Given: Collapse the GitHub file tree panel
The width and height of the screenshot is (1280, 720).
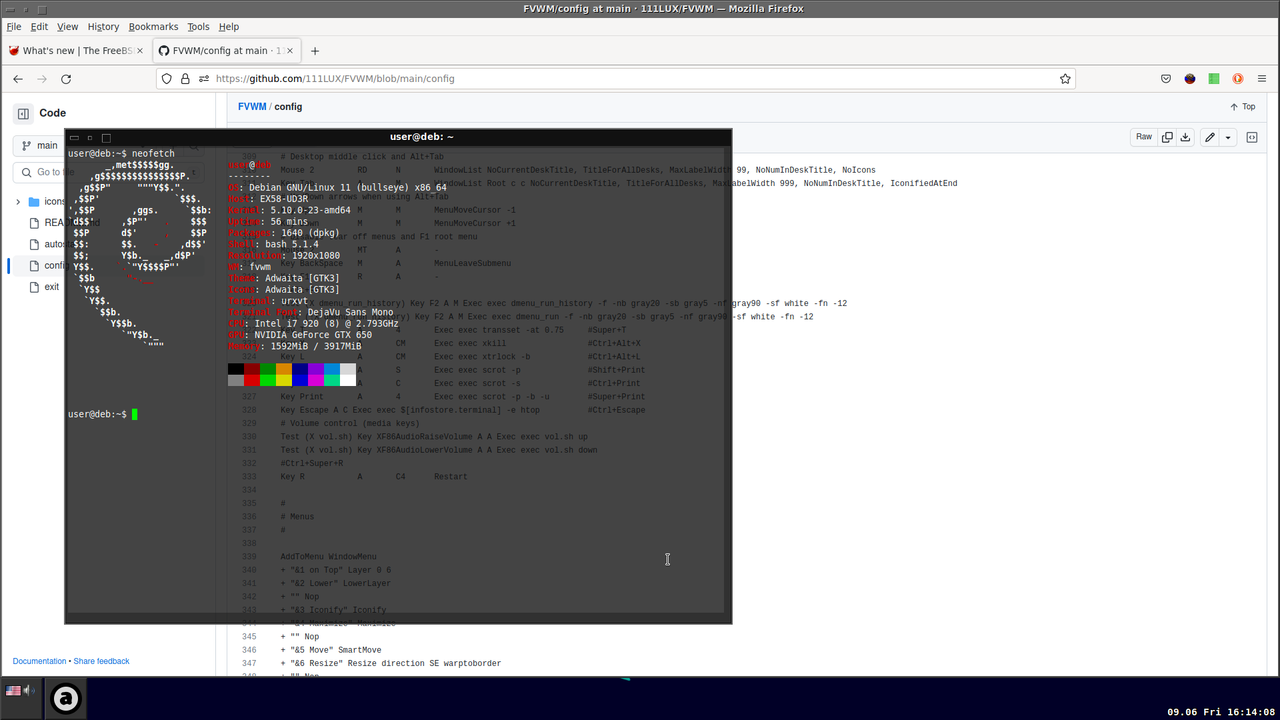Looking at the screenshot, I should [23, 114].
